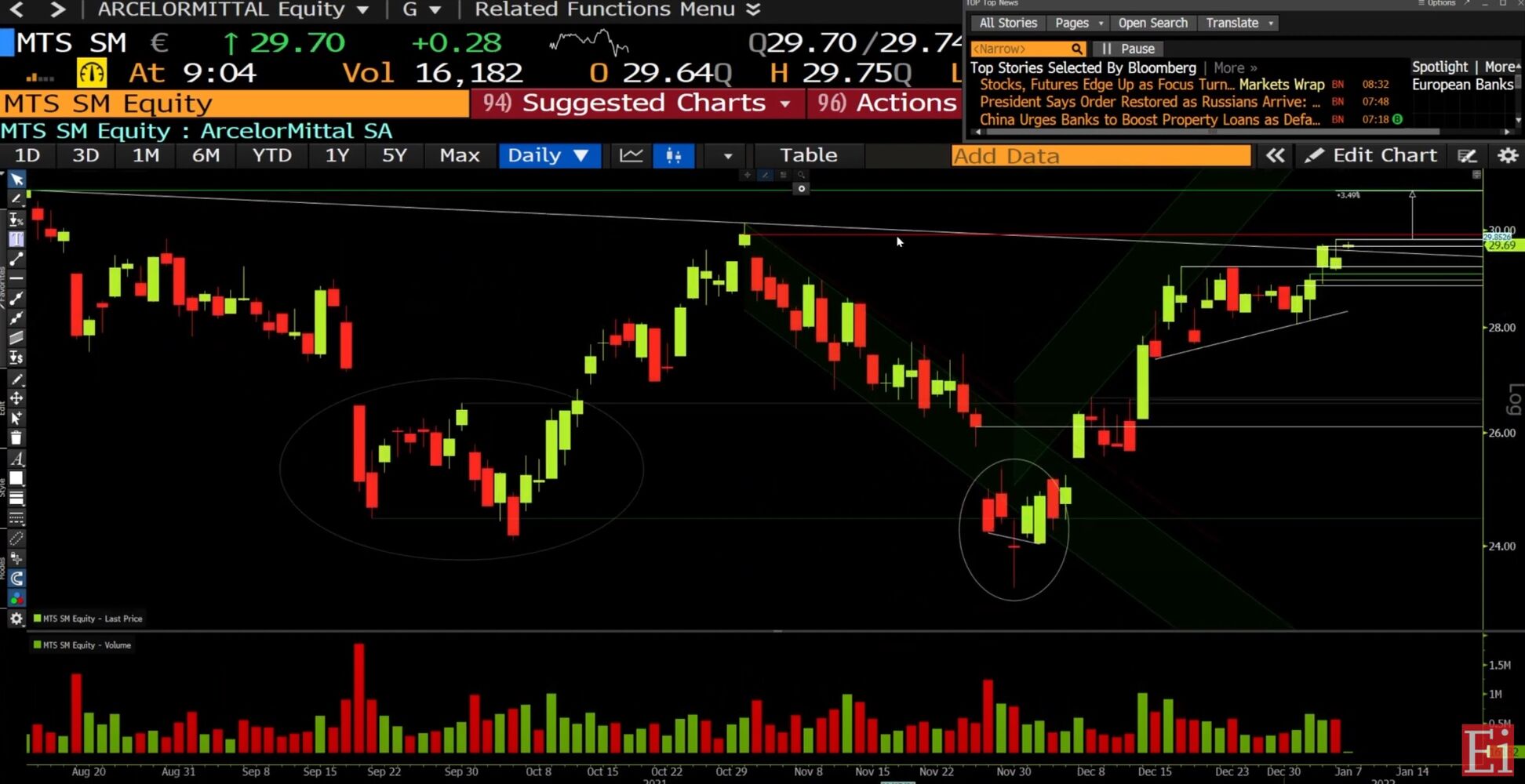Open the President Says Order Restored story
1525x784 pixels.
(1152, 102)
